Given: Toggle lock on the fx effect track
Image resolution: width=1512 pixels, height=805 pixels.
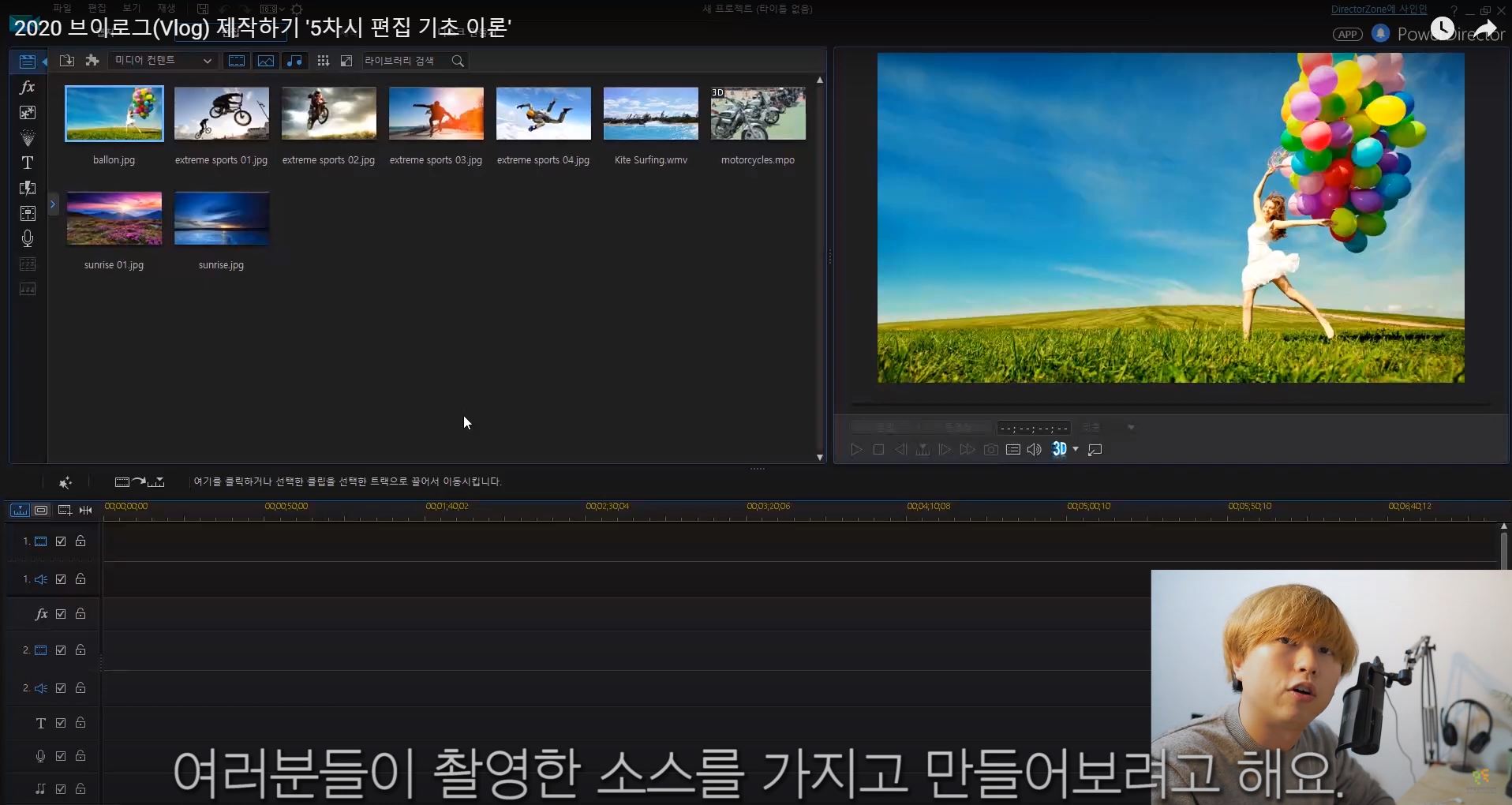Looking at the screenshot, I should (80, 614).
